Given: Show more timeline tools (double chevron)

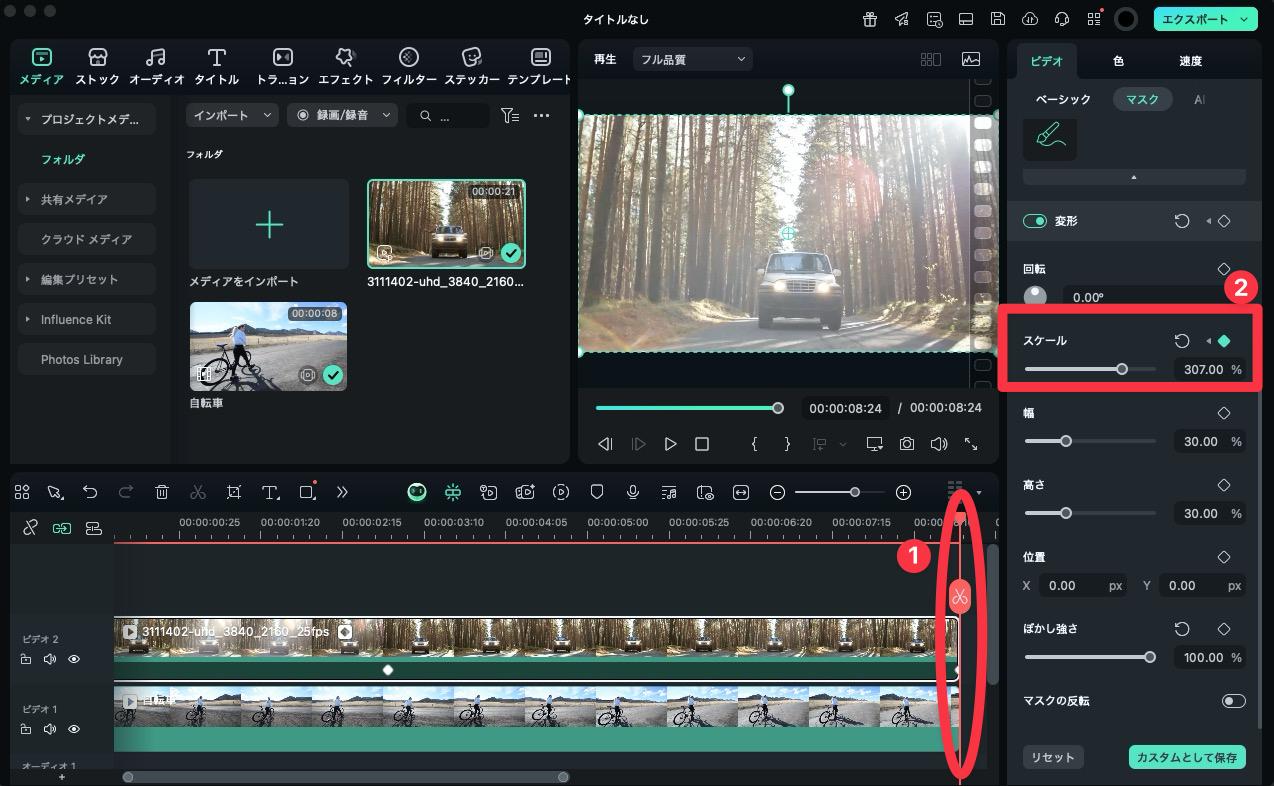Looking at the screenshot, I should point(342,492).
